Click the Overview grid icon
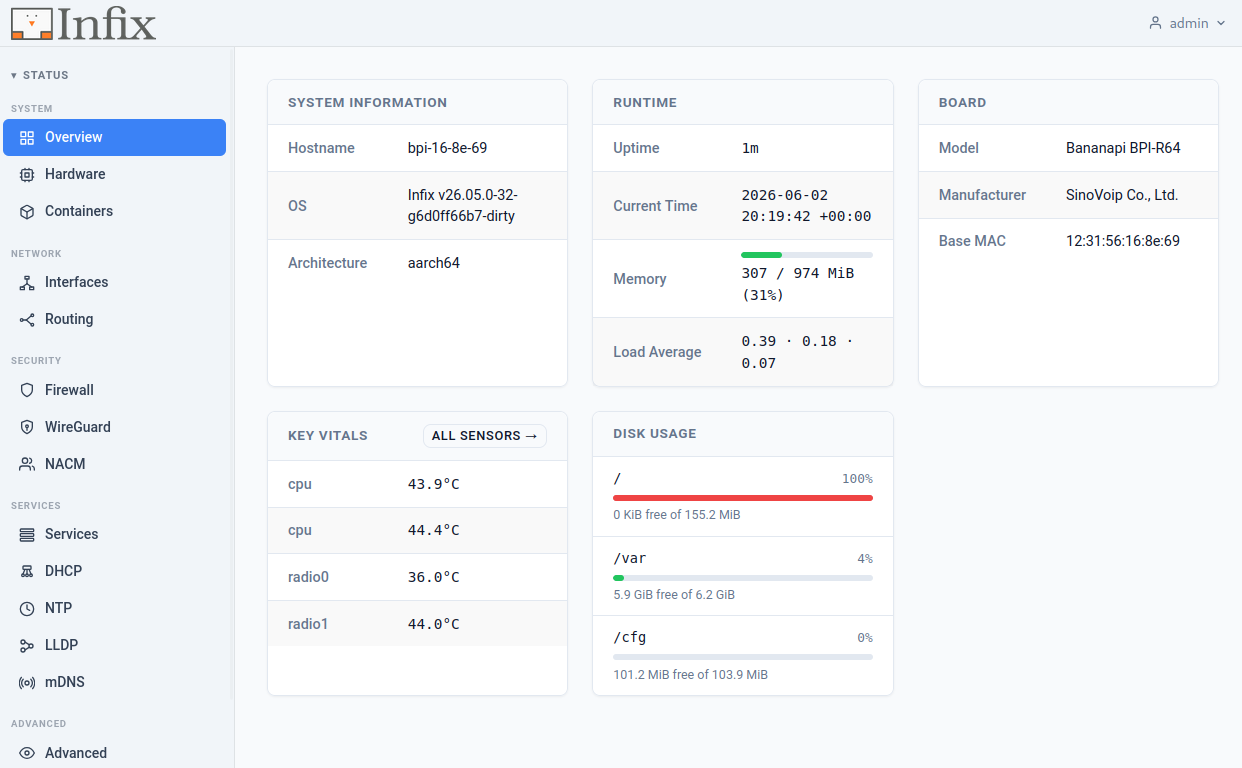This screenshot has height=768, width=1242. pyautogui.click(x=27, y=137)
